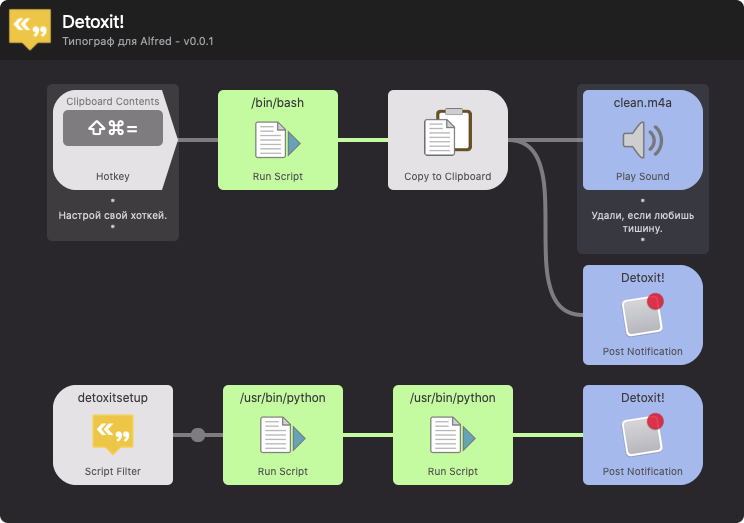Click the Detoxit! workflow logo icon
The image size is (744, 523).
coord(30,29)
